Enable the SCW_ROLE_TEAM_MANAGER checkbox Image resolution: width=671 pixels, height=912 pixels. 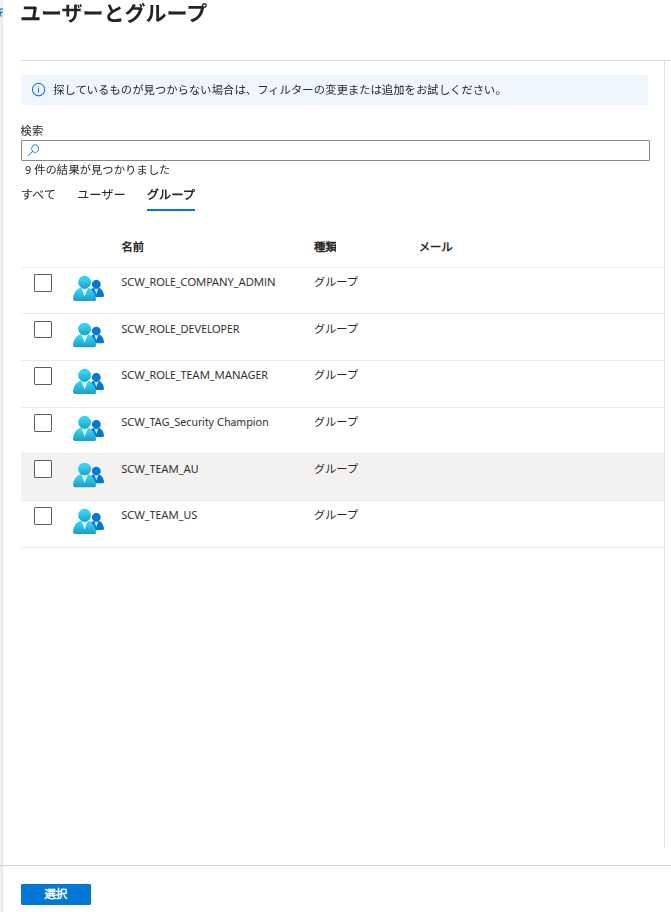(43, 376)
